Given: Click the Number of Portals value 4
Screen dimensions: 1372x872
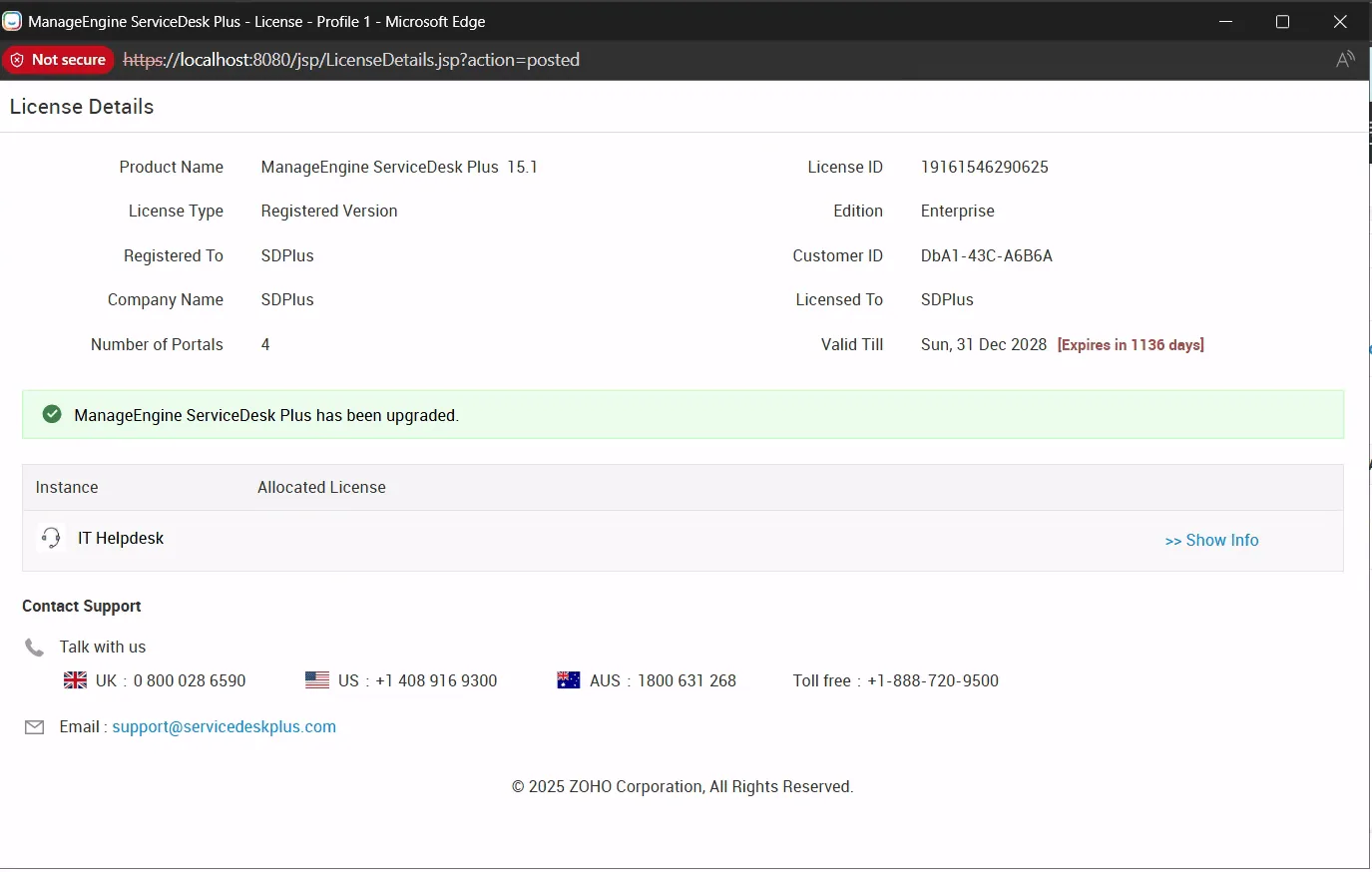Looking at the screenshot, I should pos(265,345).
